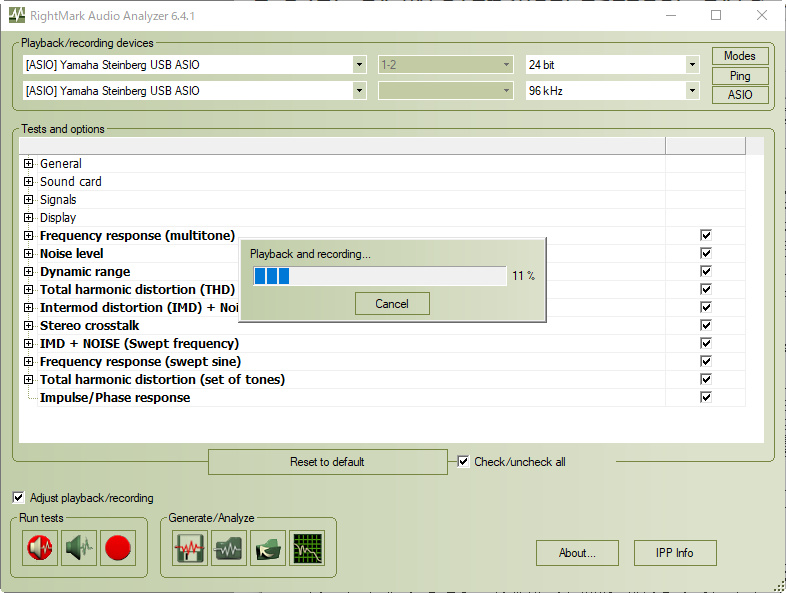Expand the Sound card tree node
786x593 pixels.
tap(29, 181)
